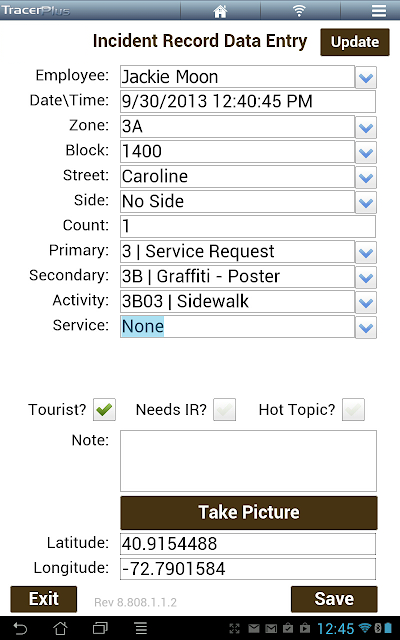Image resolution: width=400 pixels, height=640 pixels.
Task: Tap the Wi-Fi signal icon in header
Action: [299, 11]
